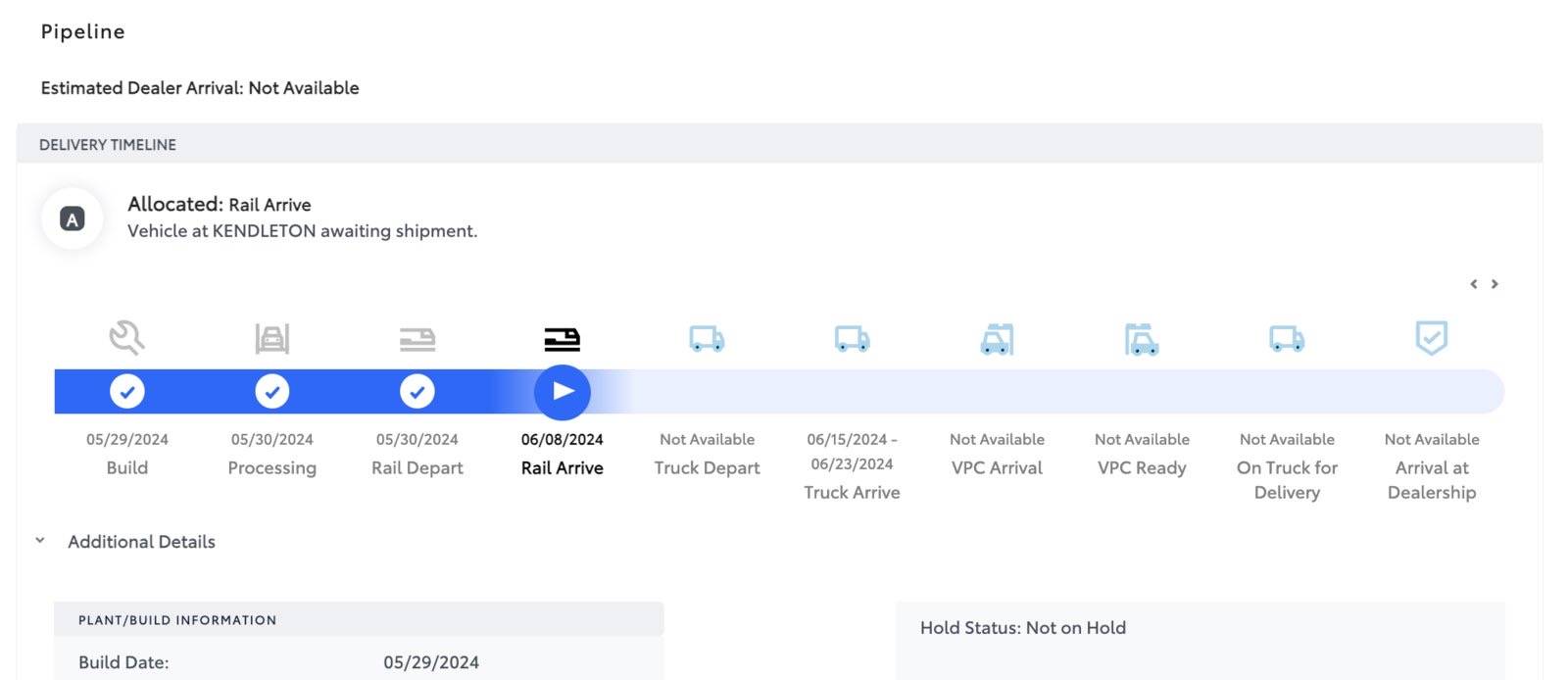
Task: Click the Rail Depart checkmark on timeline
Action: (417, 392)
